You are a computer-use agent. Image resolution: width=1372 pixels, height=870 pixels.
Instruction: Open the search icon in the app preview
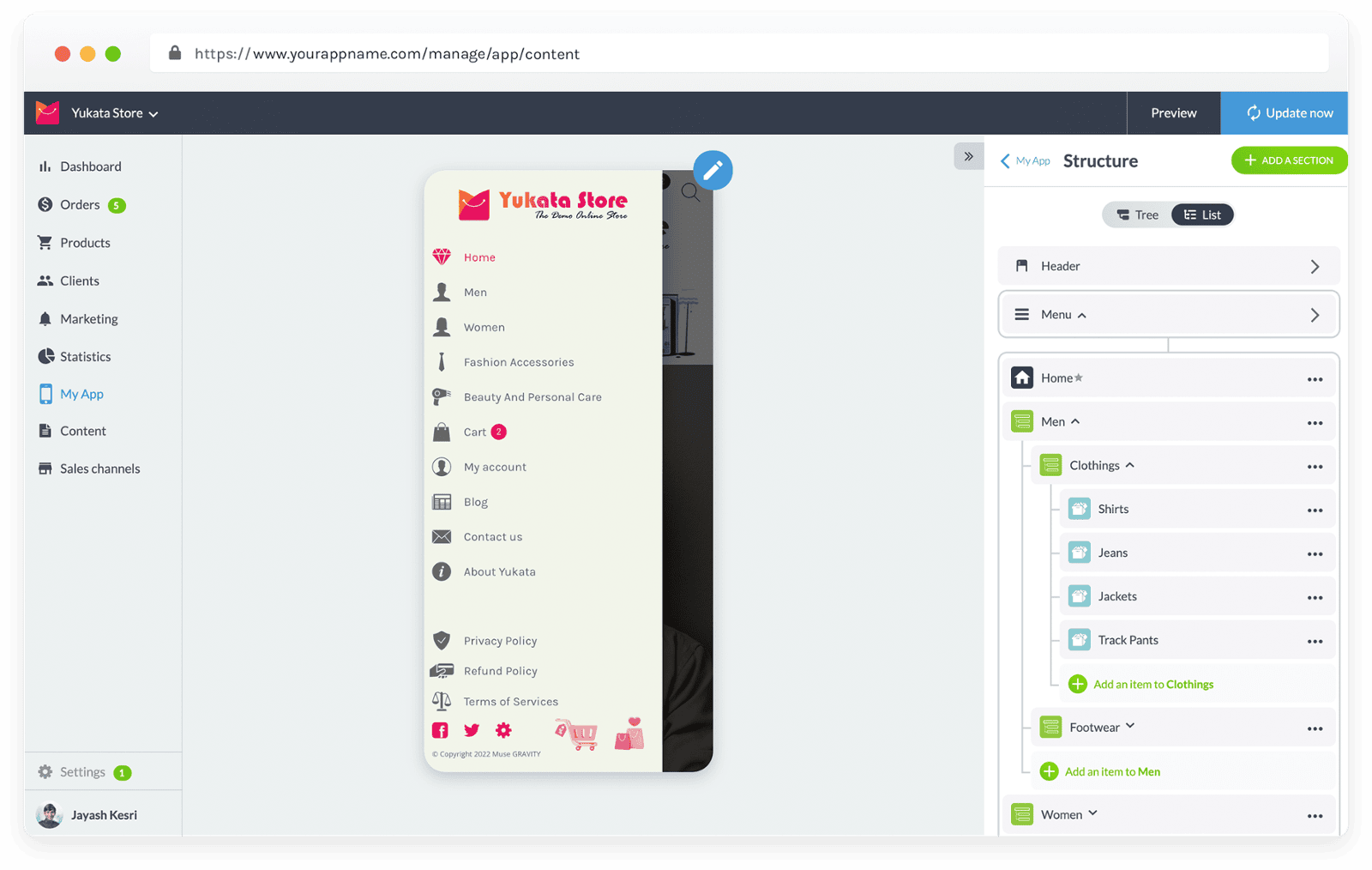point(691,193)
